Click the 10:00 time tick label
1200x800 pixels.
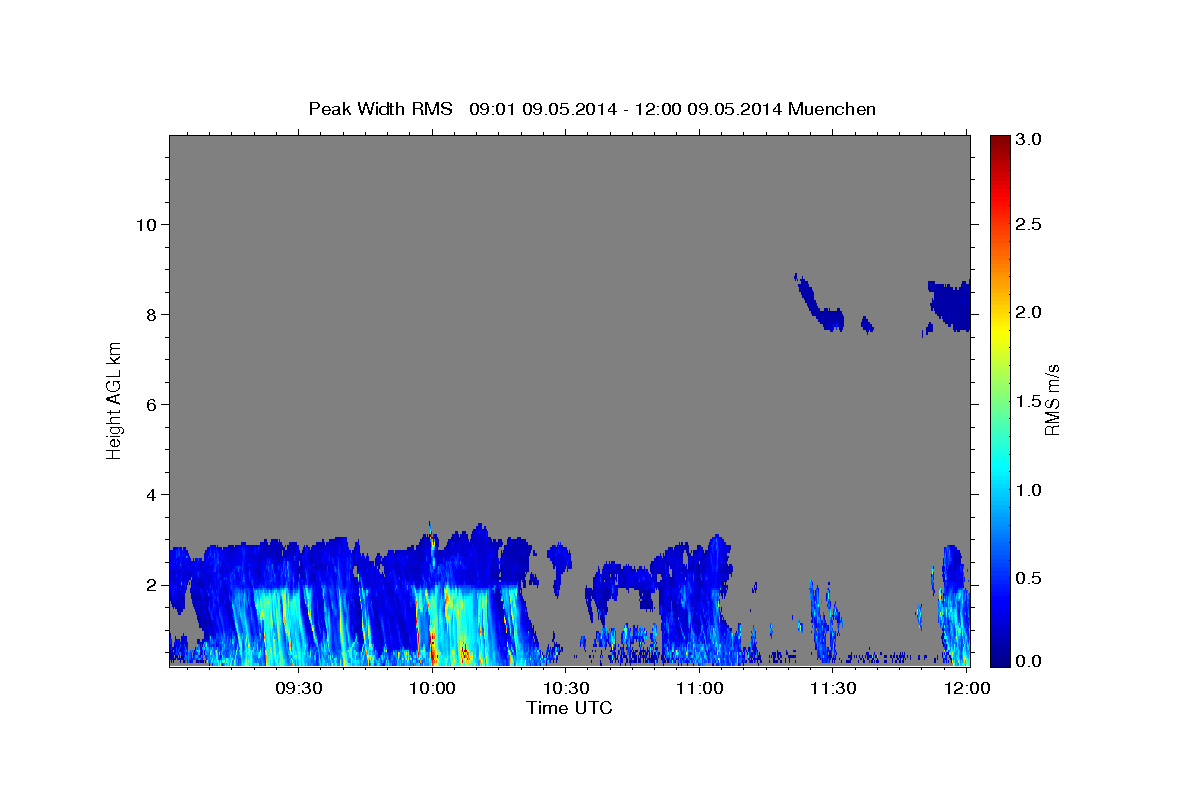[433, 688]
